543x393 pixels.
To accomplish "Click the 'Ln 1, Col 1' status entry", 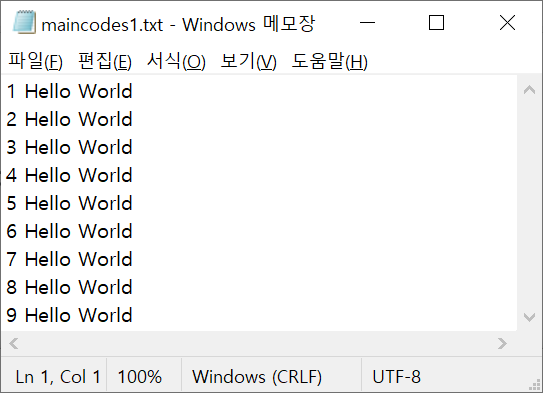I will pyautogui.click(x=58, y=377).
